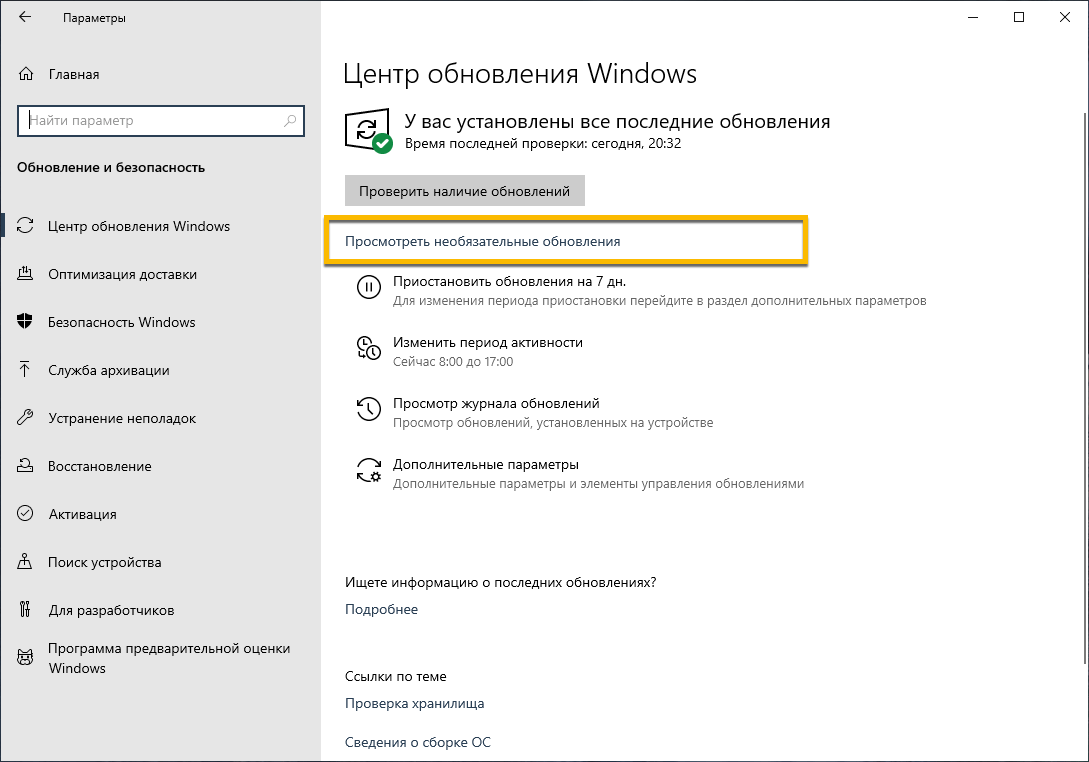Open the Просмотреть необязательные обновления link
Screen dimensions: 1089x762
[482, 241]
